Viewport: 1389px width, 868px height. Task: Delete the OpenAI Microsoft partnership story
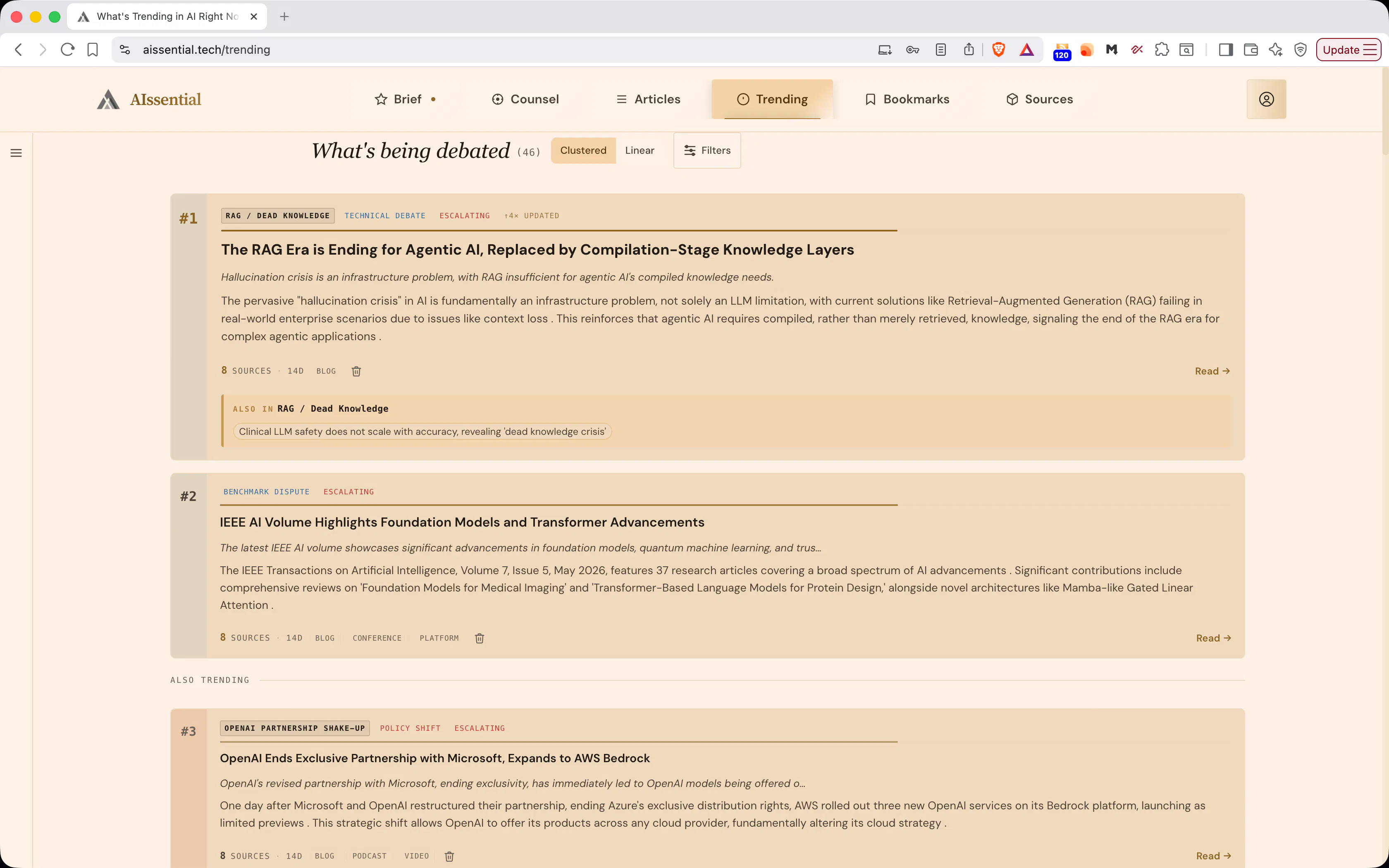point(449,856)
